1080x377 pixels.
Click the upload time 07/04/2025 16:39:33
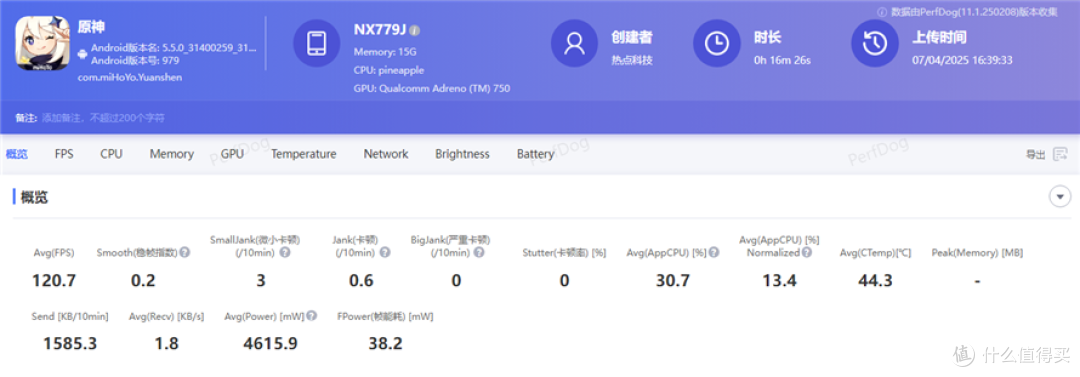tap(962, 60)
